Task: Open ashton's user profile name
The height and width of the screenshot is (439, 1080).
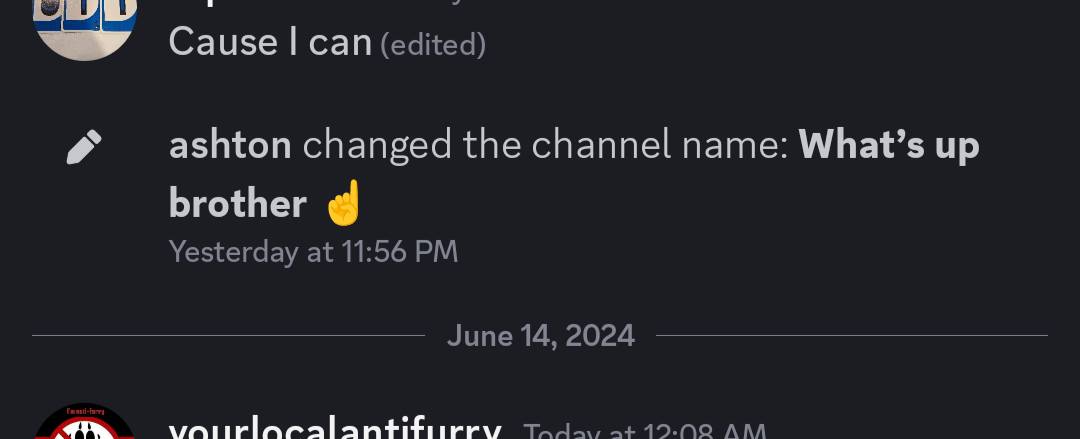Action: click(x=230, y=146)
